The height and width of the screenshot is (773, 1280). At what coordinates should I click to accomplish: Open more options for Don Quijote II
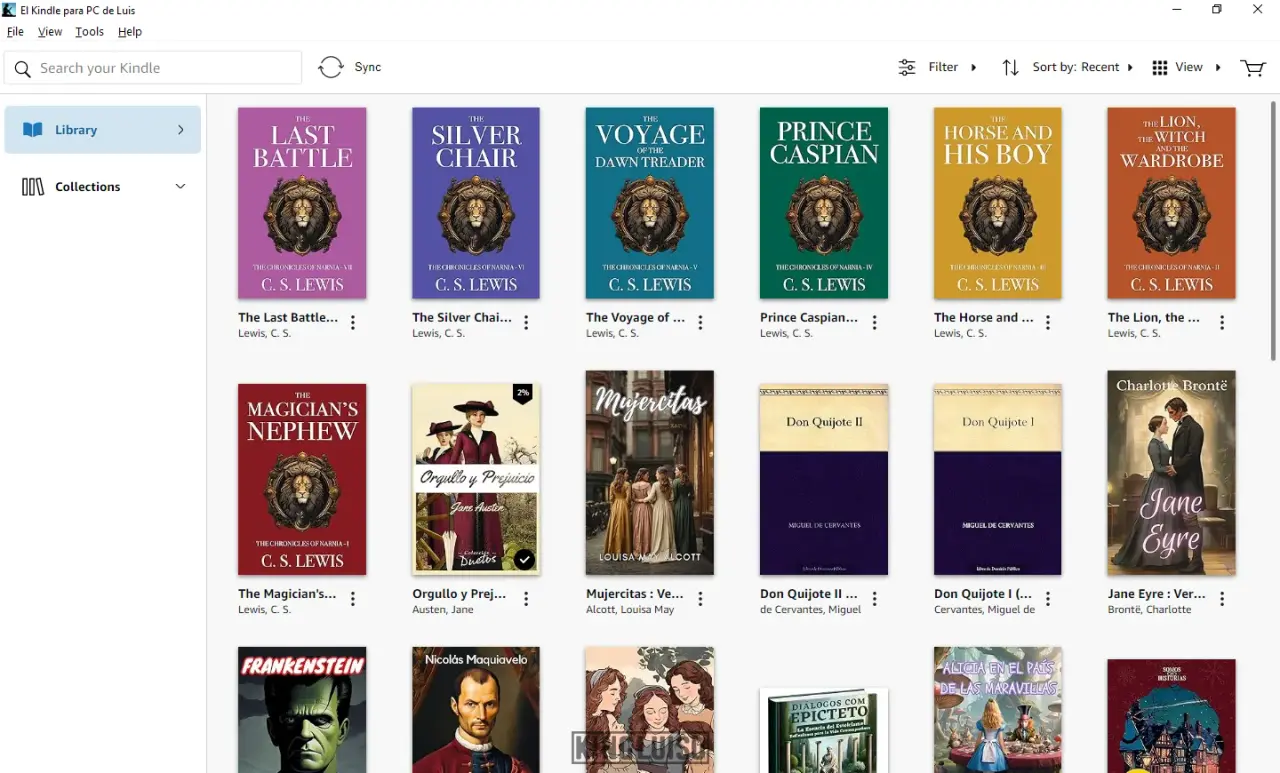875,599
